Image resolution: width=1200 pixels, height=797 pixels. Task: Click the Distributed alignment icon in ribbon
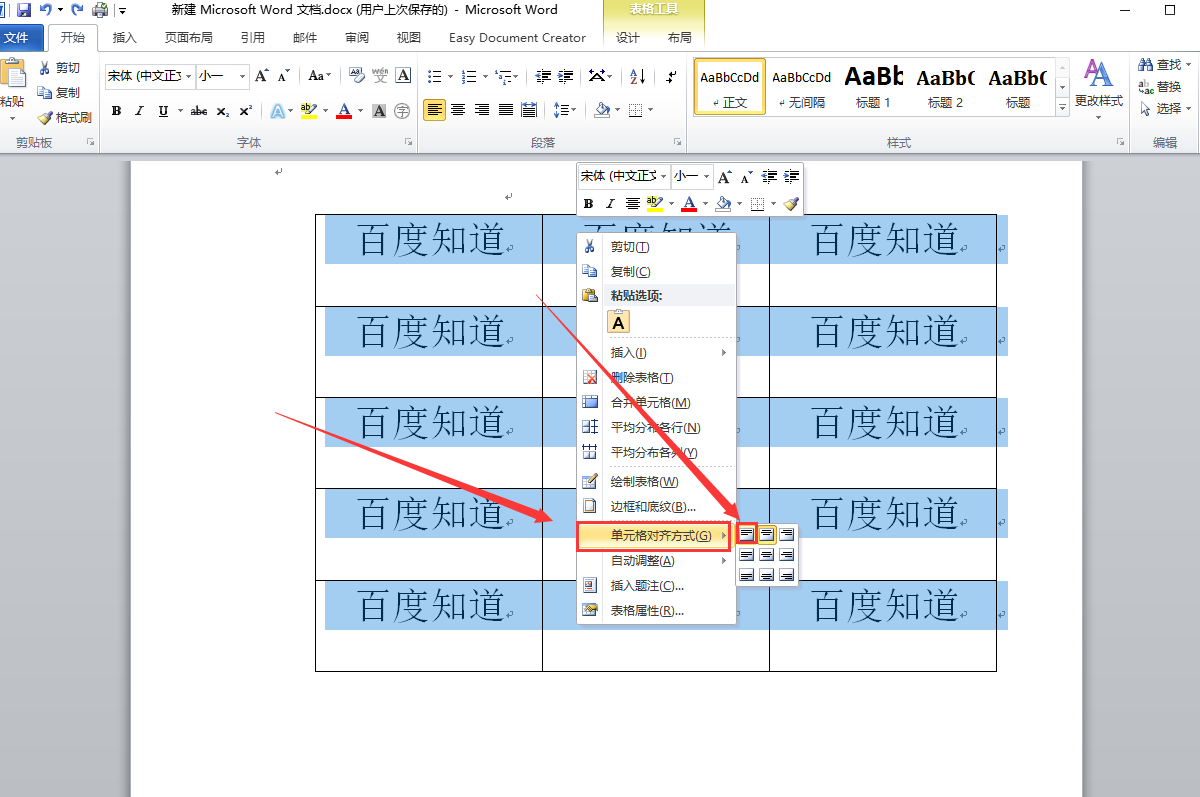pyautogui.click(x=529, y=110)
